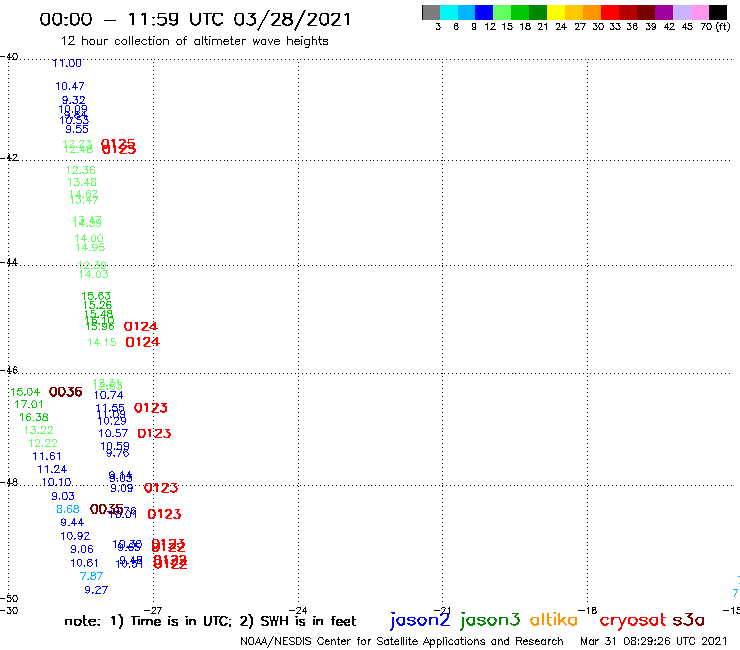Screen dimensions: 740x650
Task: Select the purple swatch in the color scale
Action: [x=664, y=12]
